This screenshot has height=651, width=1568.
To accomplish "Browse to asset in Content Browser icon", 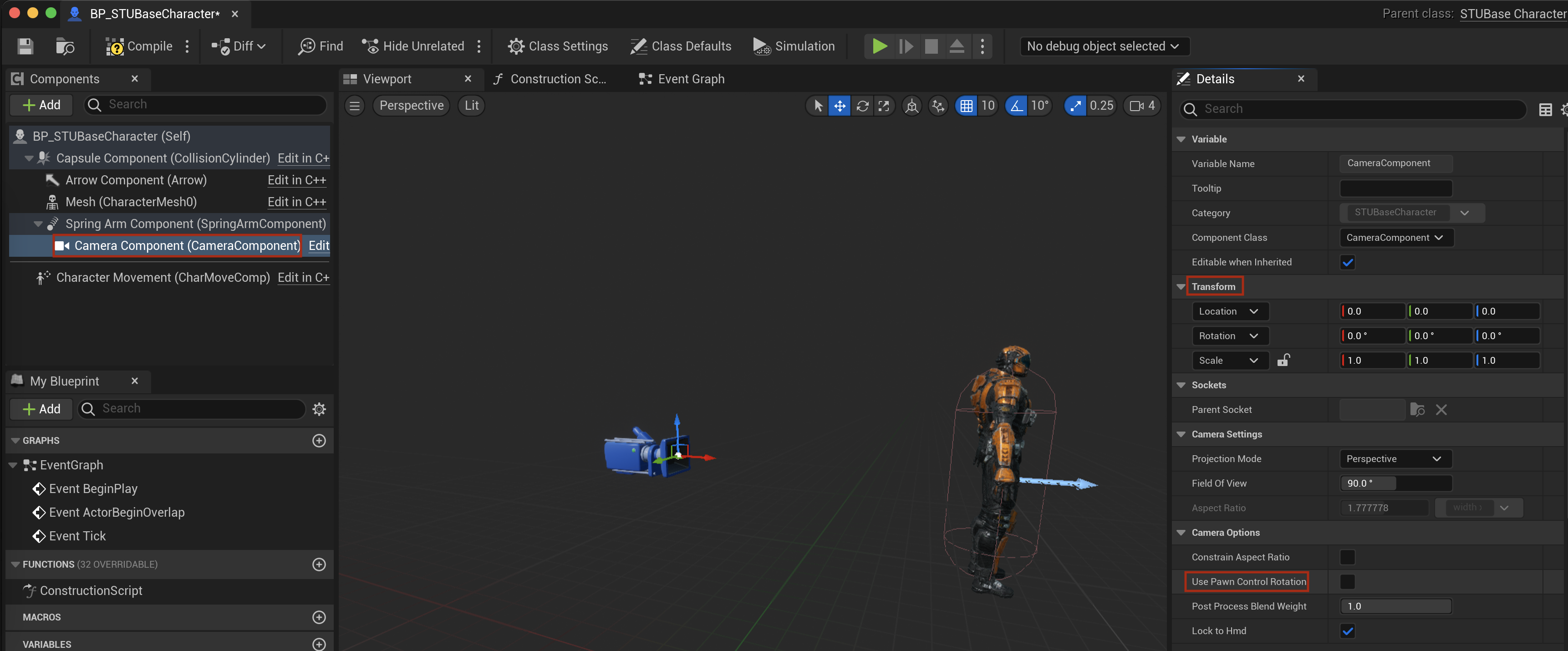I will 65,46.
